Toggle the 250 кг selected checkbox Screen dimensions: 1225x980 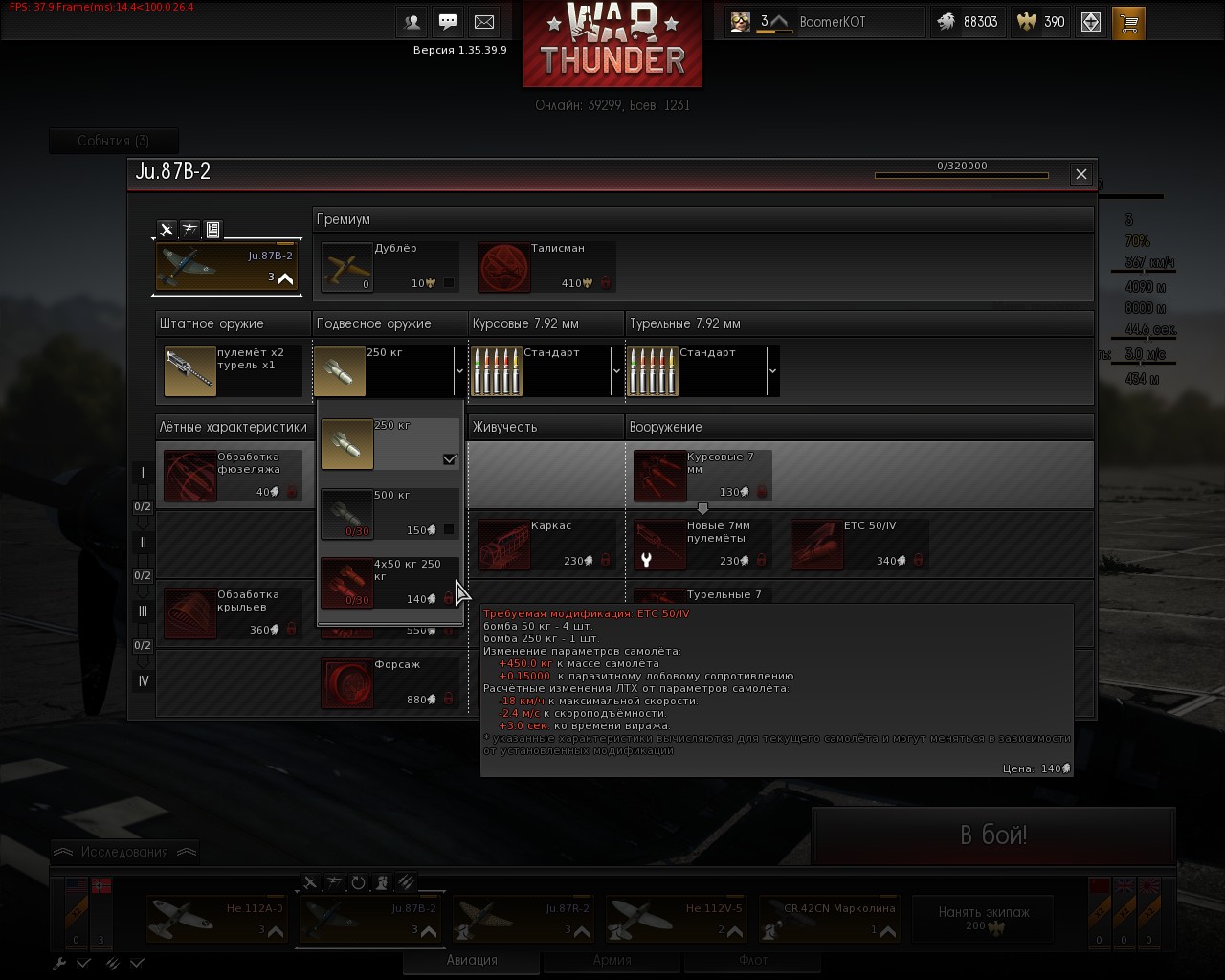450,459
